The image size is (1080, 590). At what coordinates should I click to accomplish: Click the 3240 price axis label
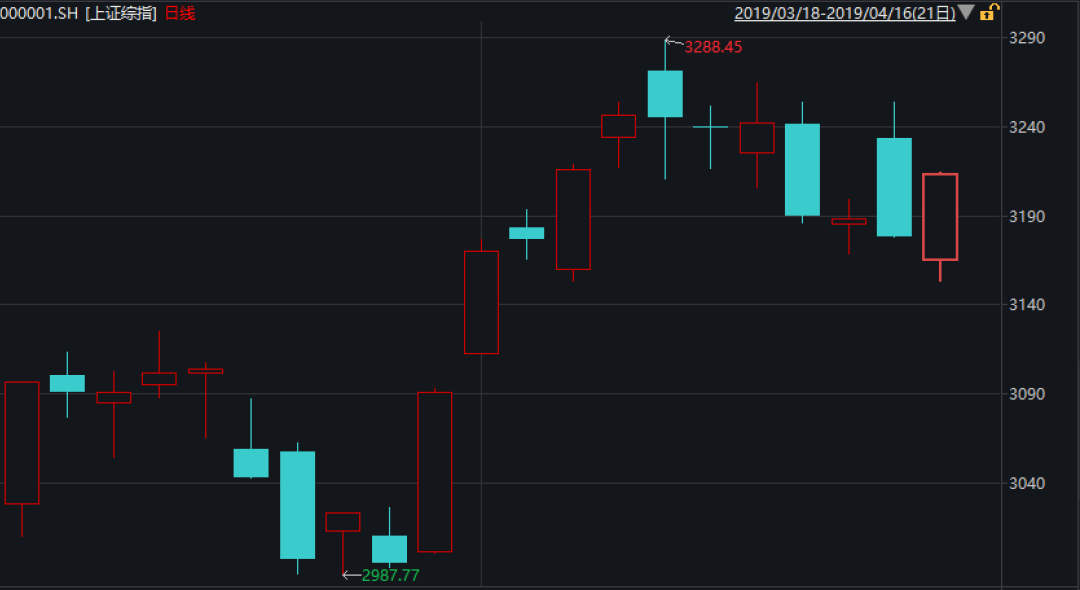point(1026,127)
